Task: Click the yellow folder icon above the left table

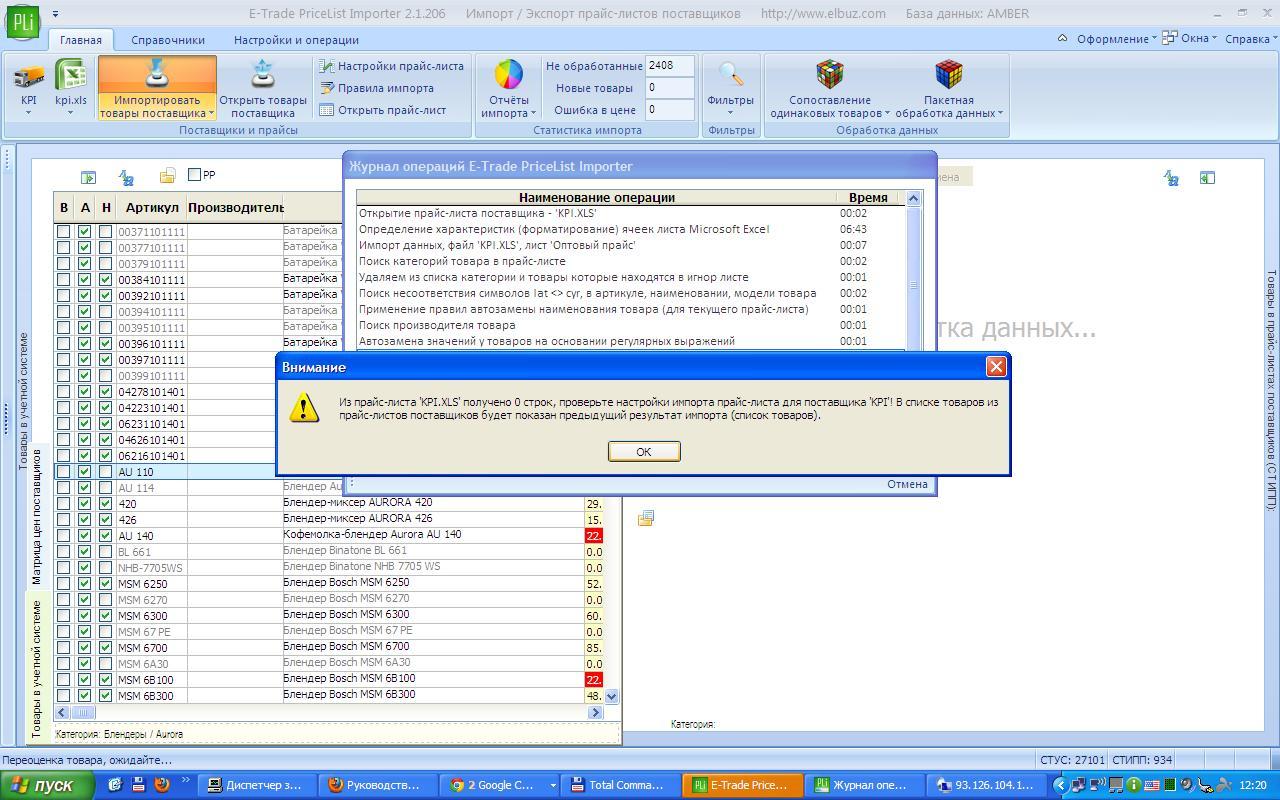Action: [167, 177]
